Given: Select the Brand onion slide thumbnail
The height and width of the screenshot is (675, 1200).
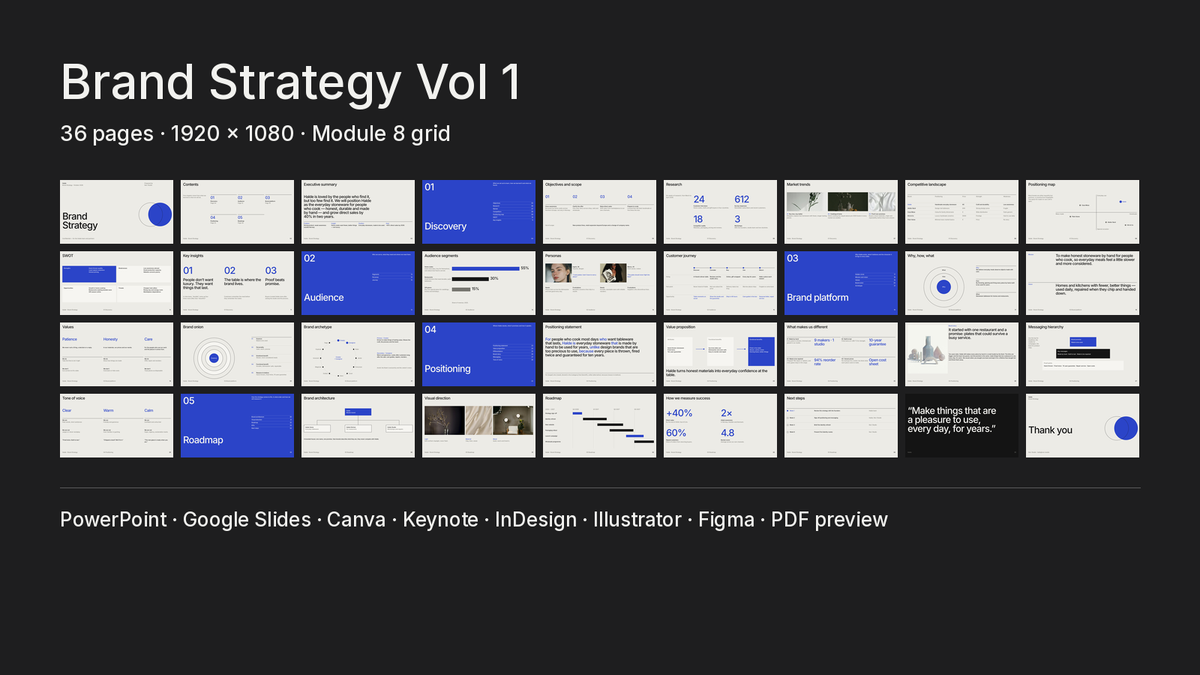Looking at the screenshot, I should 237,354.
